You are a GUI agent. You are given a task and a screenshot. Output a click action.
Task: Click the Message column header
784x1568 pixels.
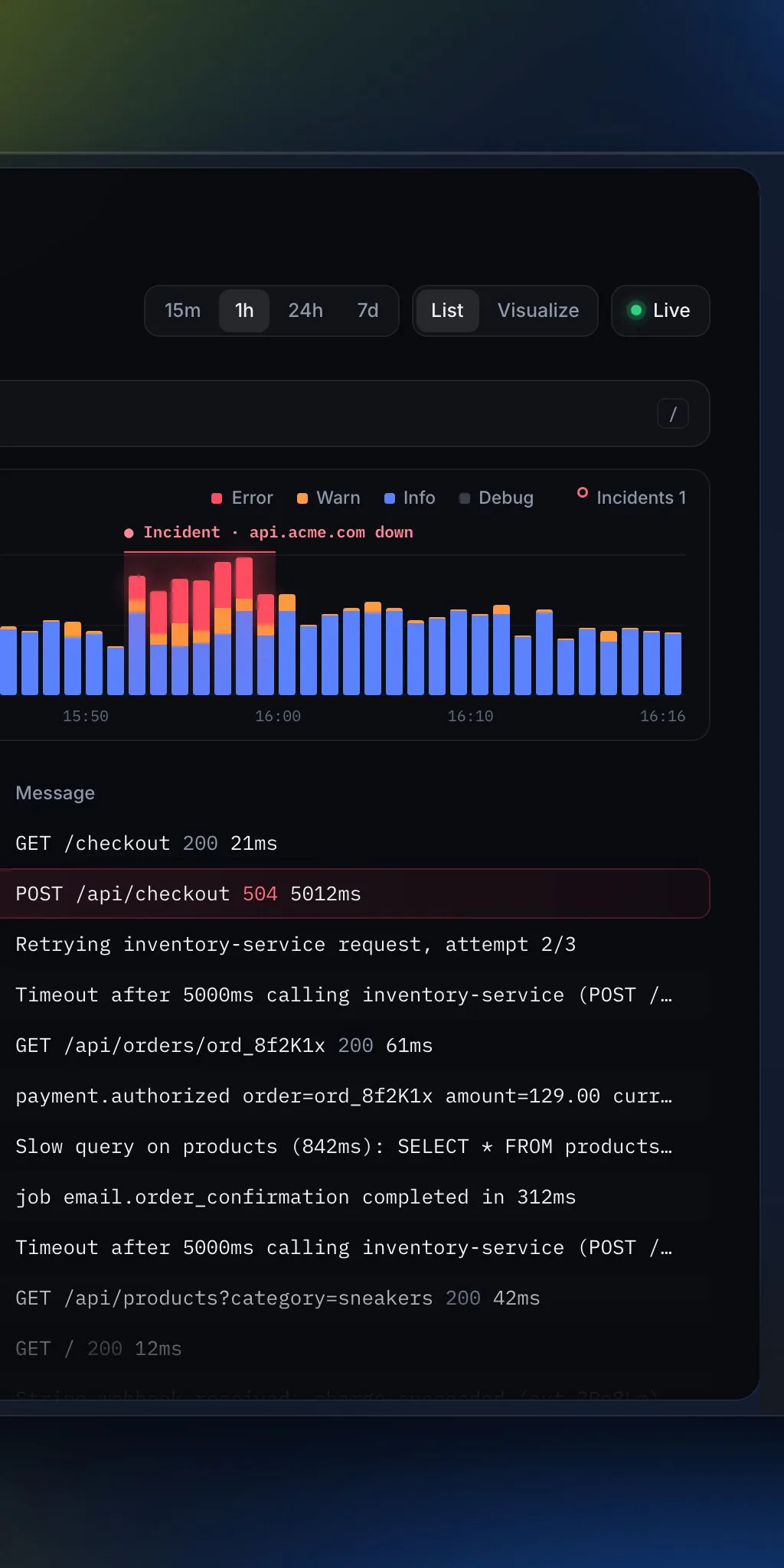click(55, 792)
